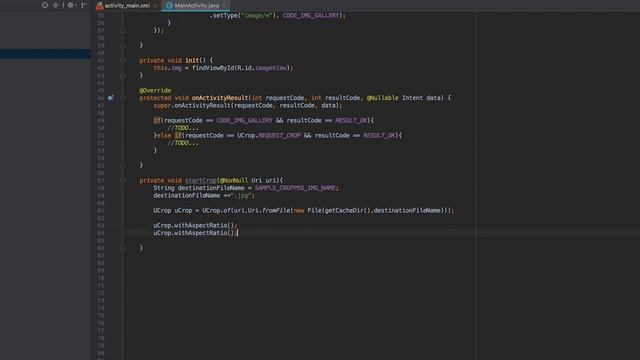This screenshot has width=640, height=360.
Task: Hide the project panel with the hide icon
Action: click(84, 5)
